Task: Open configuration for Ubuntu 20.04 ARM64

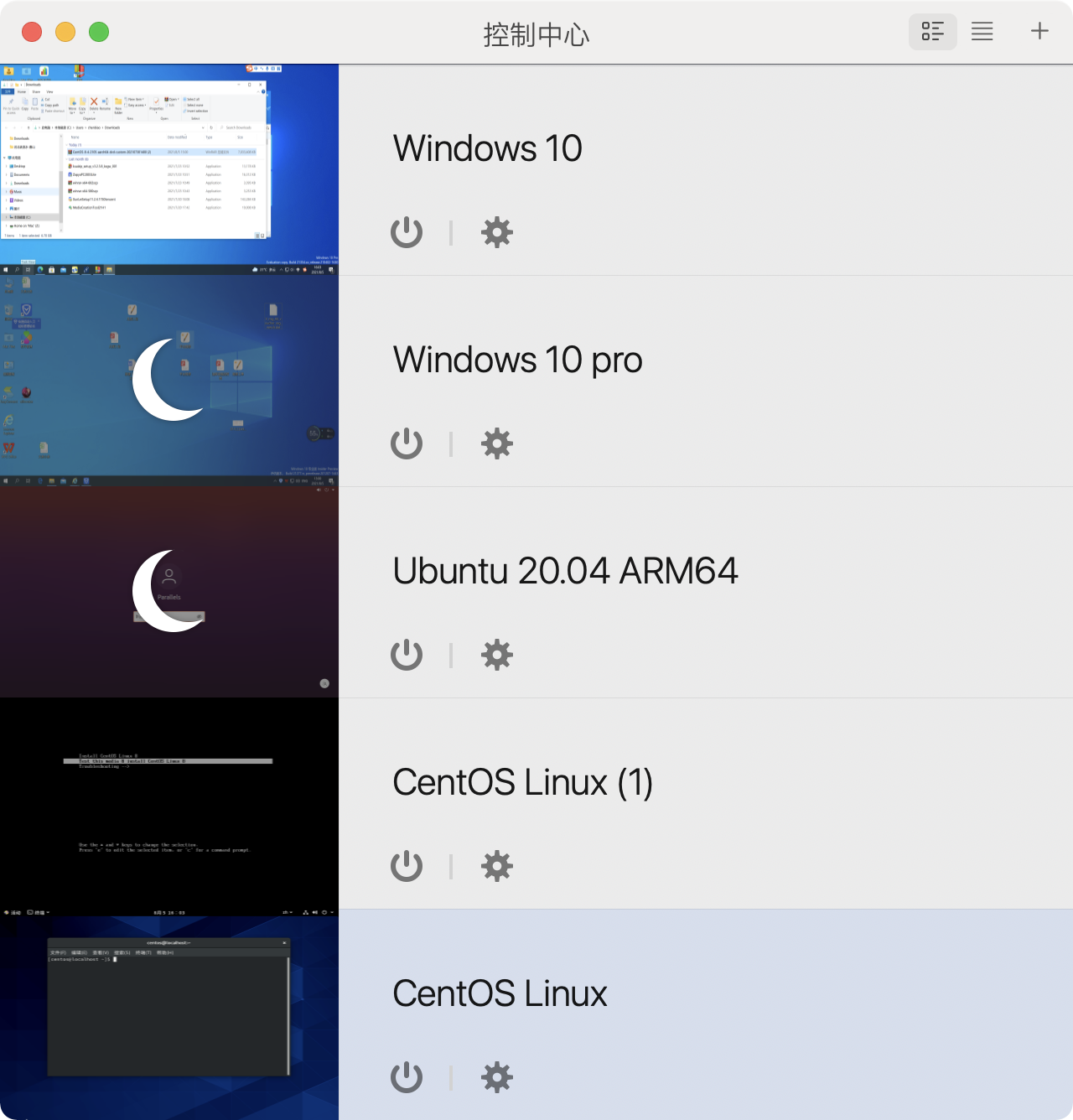Action: (x=496, y=655)
